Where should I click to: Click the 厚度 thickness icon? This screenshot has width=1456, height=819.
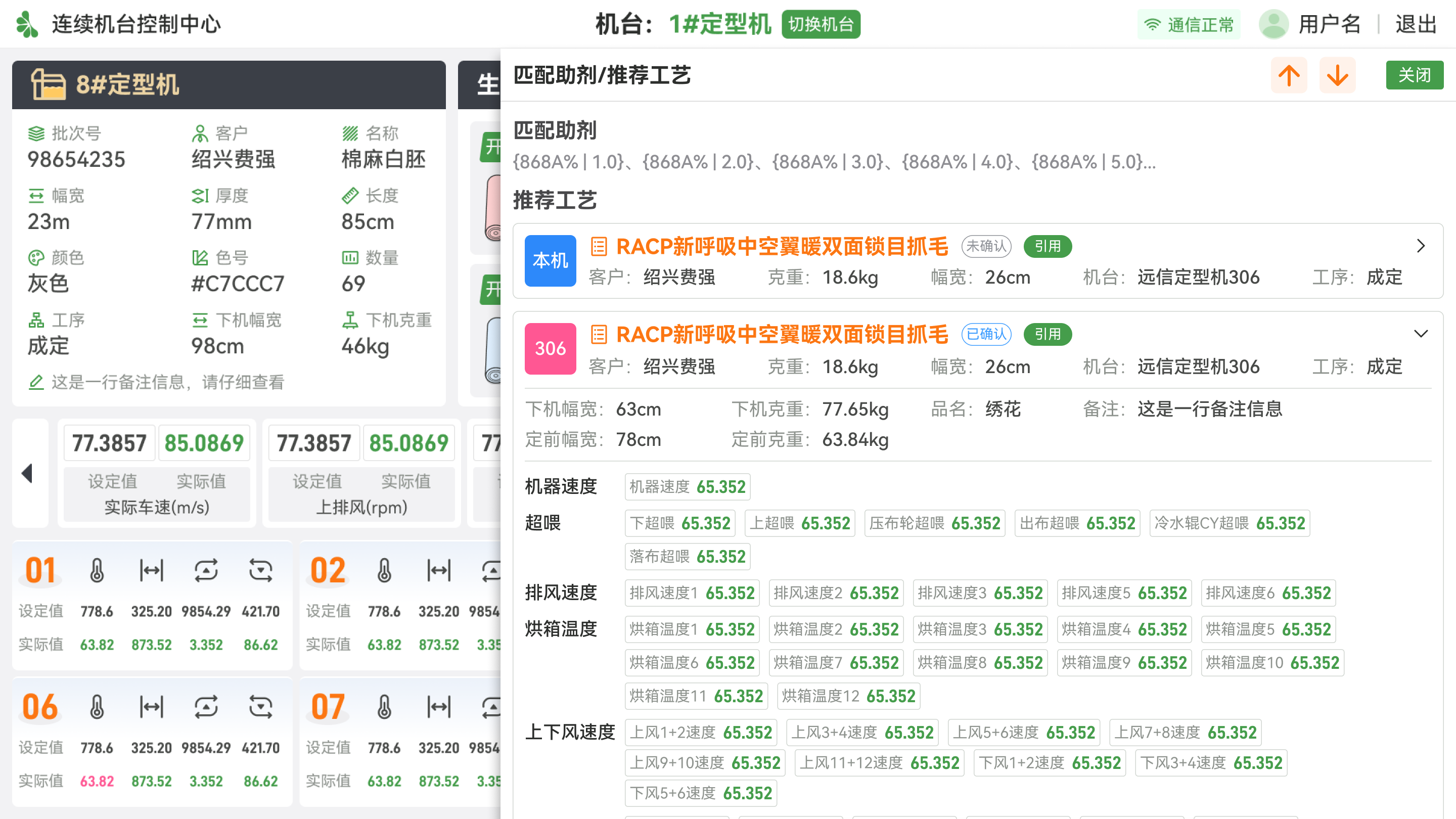(x=200, y=196)
